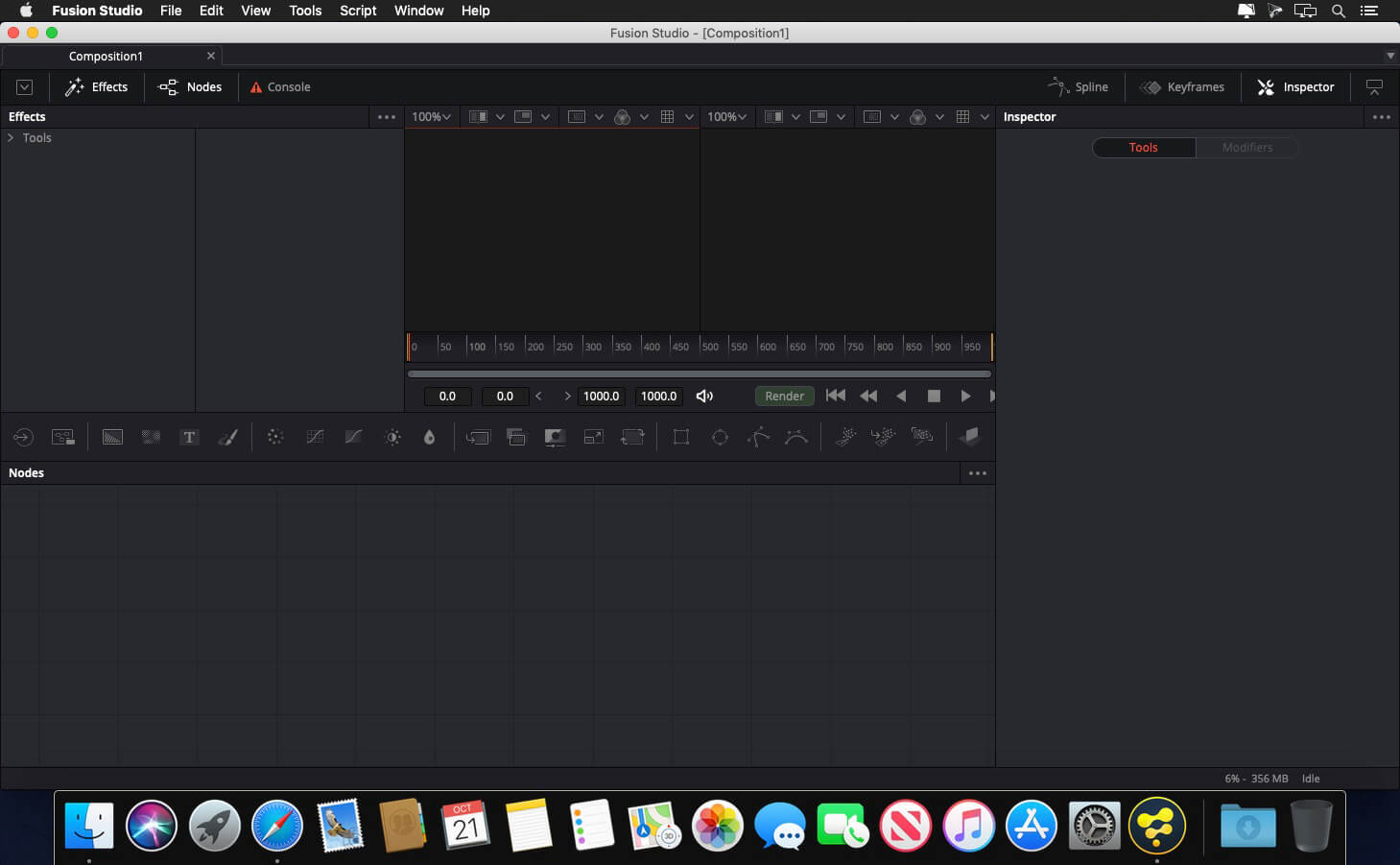This screenshot has width=1400, height=865.
Task: Toggle audio mute speaker icon
Action: click(704, 396)
